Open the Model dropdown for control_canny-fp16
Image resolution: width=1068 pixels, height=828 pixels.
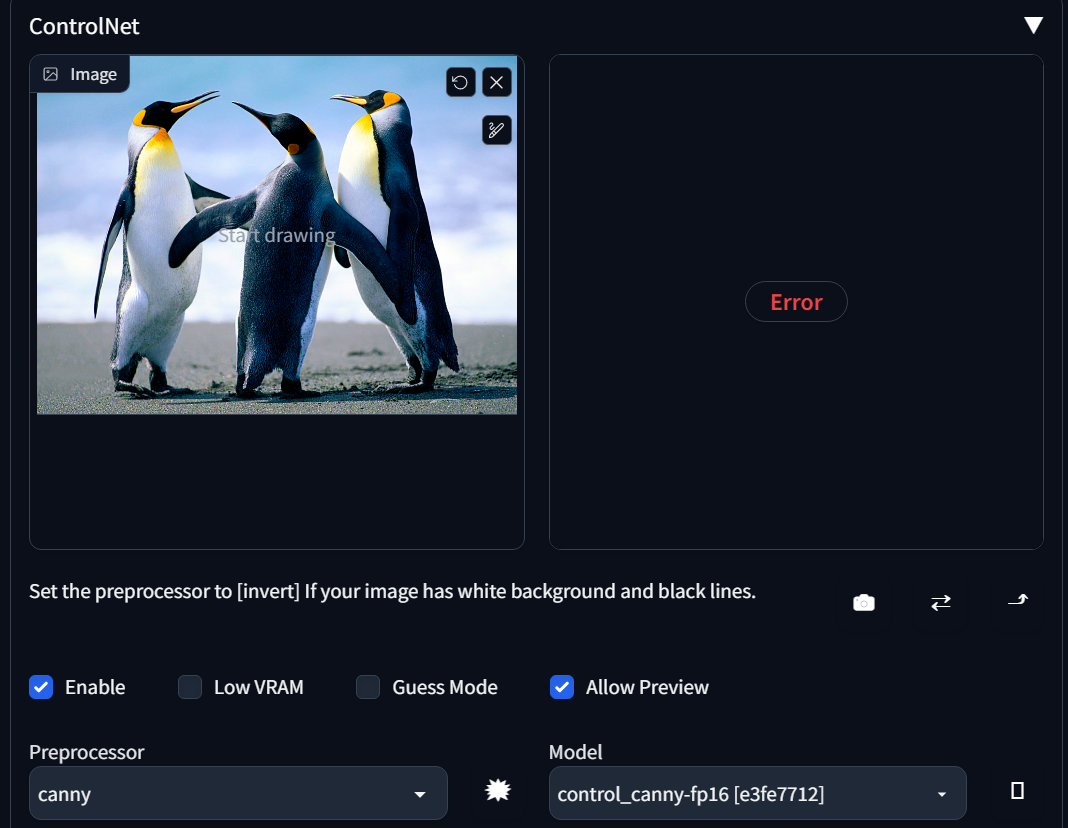[757, 793]
